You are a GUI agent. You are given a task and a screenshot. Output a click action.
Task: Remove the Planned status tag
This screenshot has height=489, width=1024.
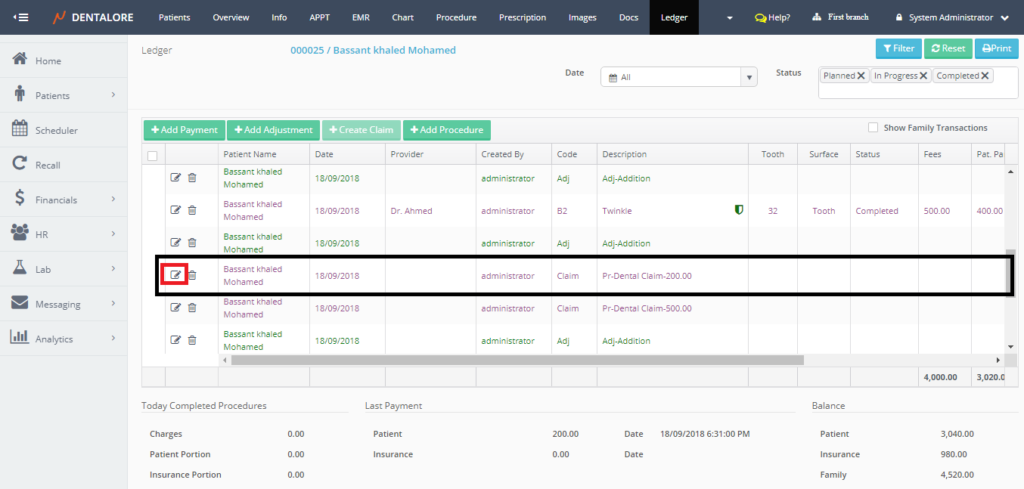[x=861, y=76]
